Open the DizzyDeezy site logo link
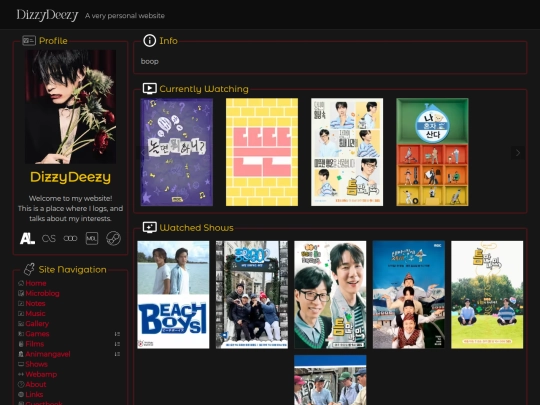 tap(48, 15)
